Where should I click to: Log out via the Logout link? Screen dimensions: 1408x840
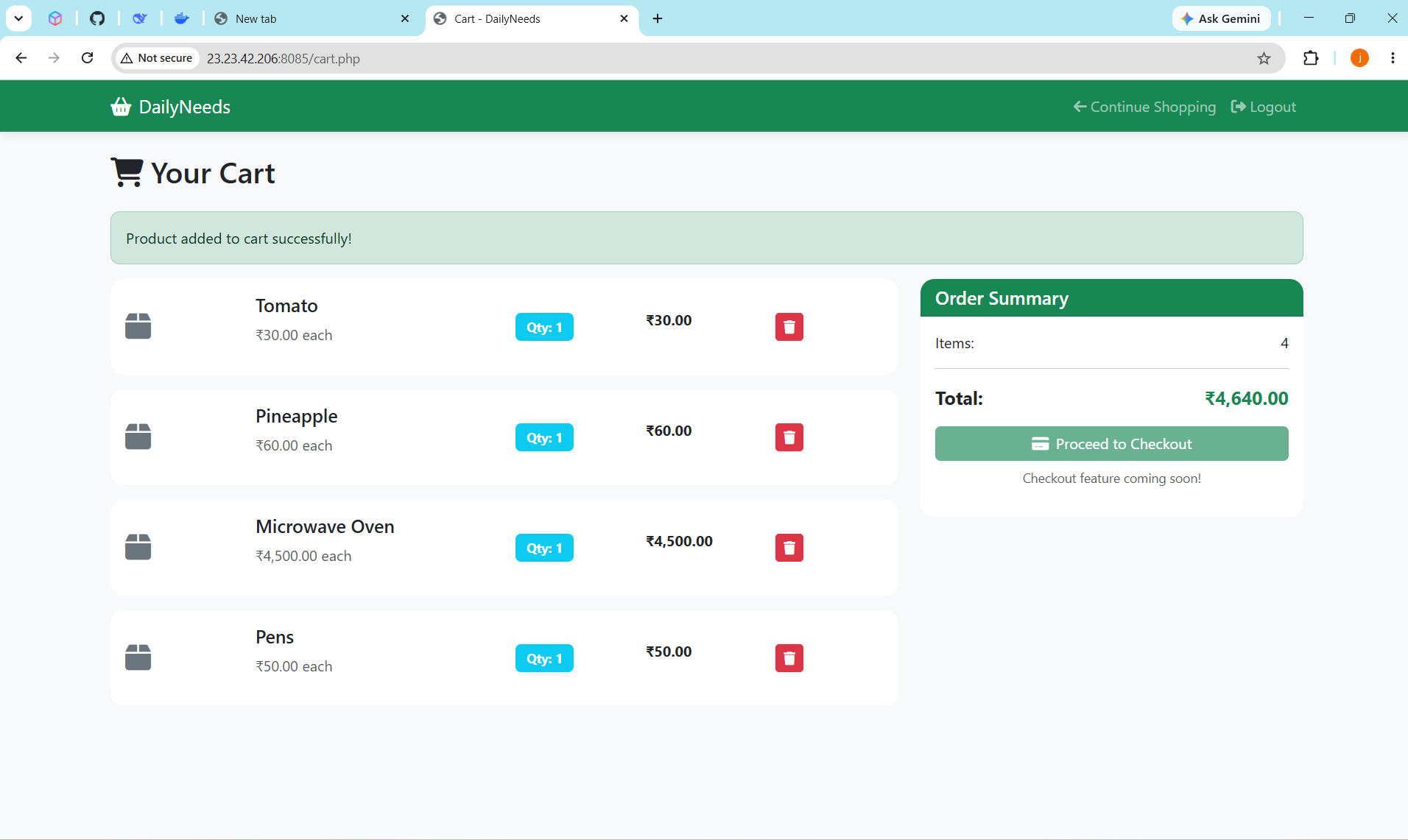1264,107
